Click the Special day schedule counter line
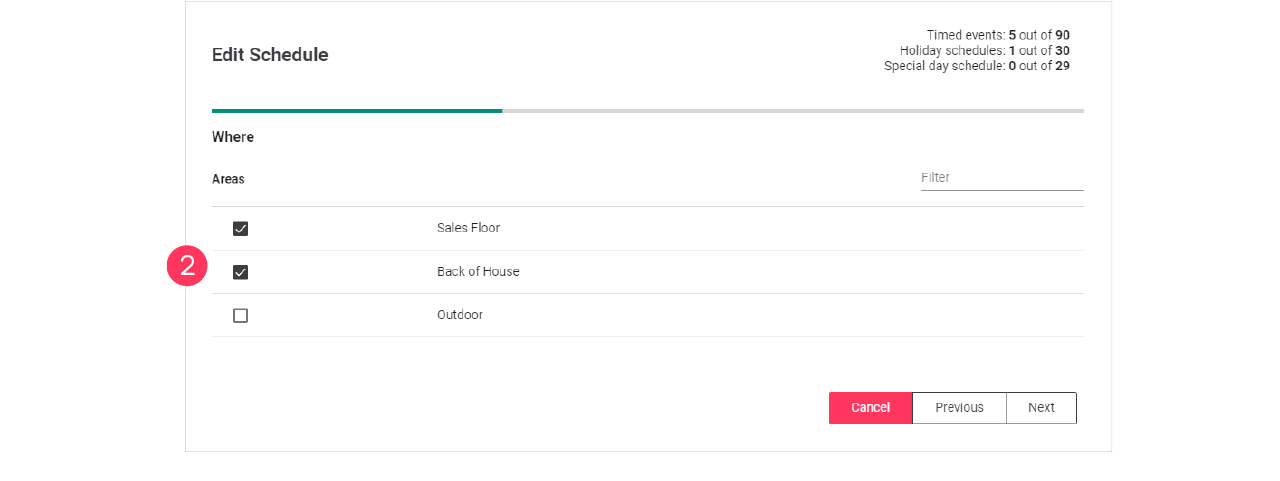This screenshot has height=481, width=1280. [976, 66]
